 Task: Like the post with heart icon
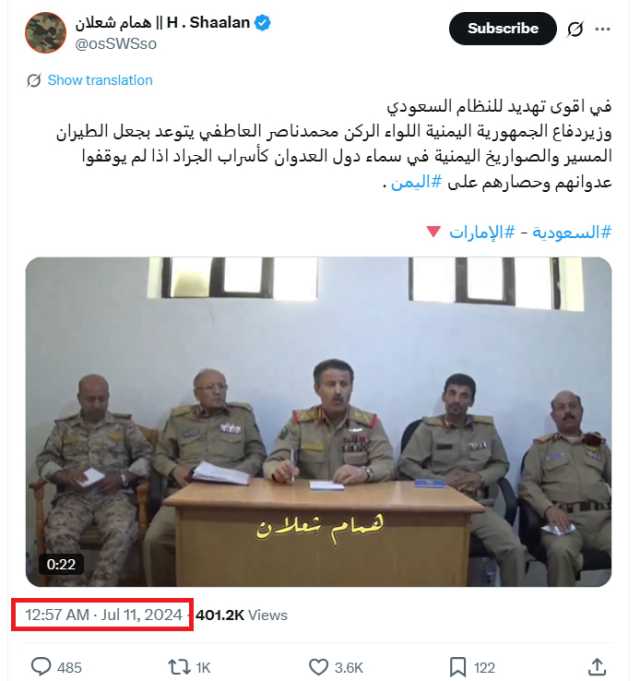(318, 667)
